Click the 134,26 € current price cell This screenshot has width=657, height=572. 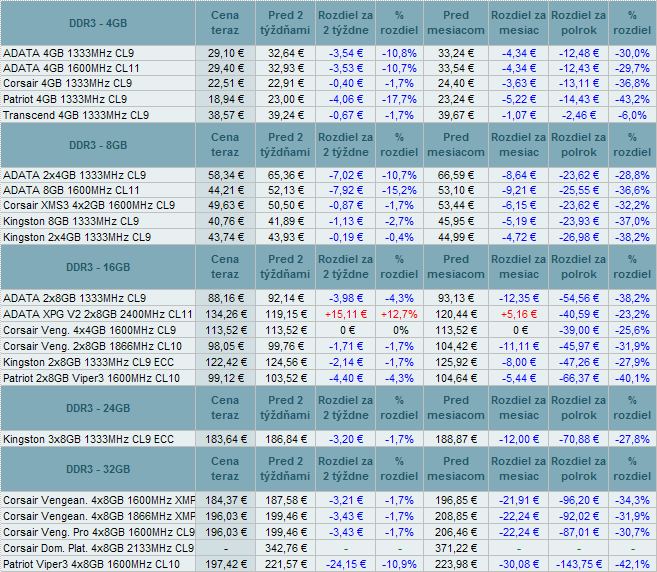click(x=226, y=314)
